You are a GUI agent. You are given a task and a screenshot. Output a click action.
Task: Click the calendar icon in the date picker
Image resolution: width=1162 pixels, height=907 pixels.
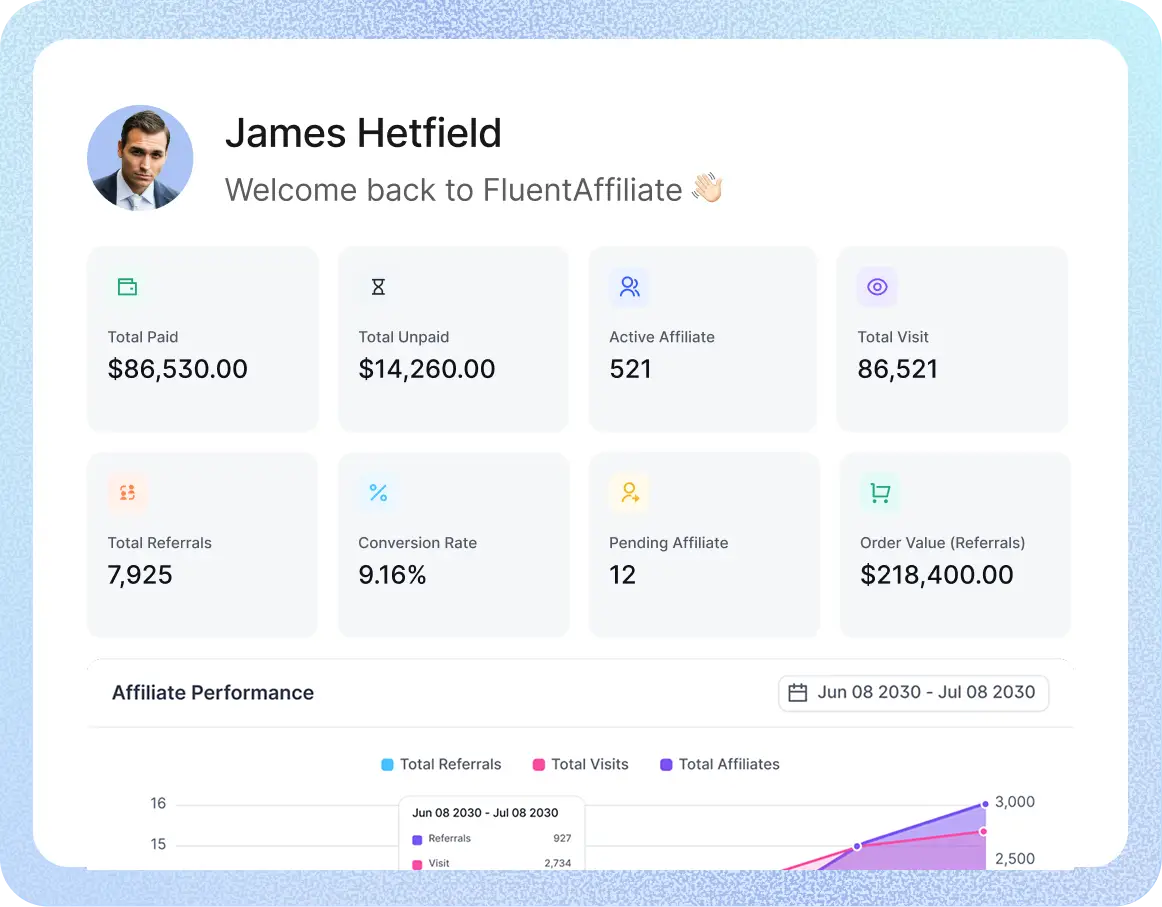(x=797, y=692)
